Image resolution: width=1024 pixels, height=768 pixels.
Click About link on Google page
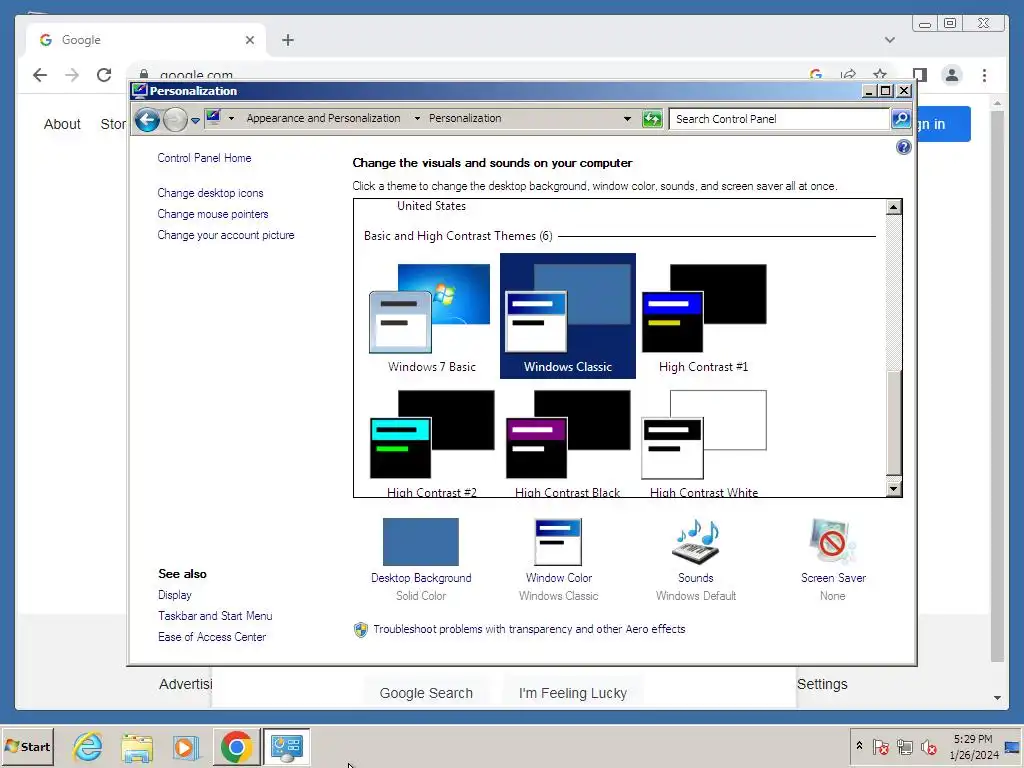coord(62,124)
